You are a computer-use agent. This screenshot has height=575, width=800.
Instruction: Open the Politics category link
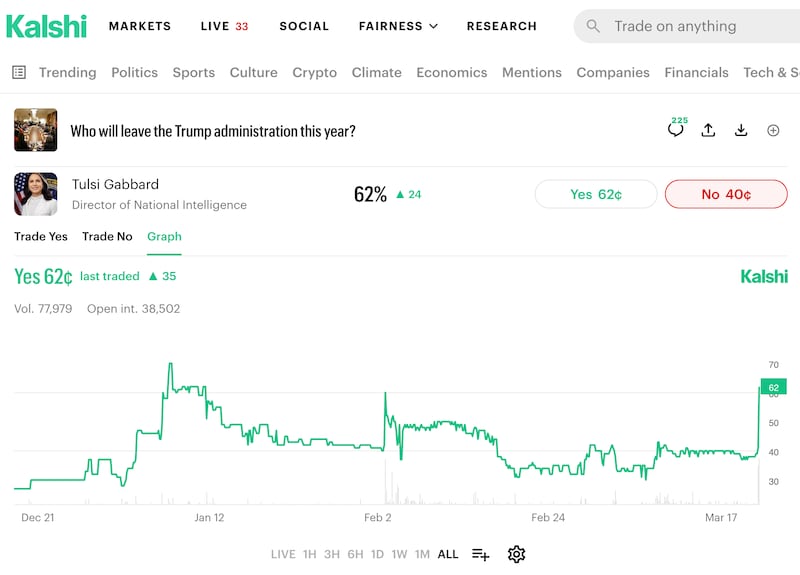pyautogui.click(x=134, y=72)
